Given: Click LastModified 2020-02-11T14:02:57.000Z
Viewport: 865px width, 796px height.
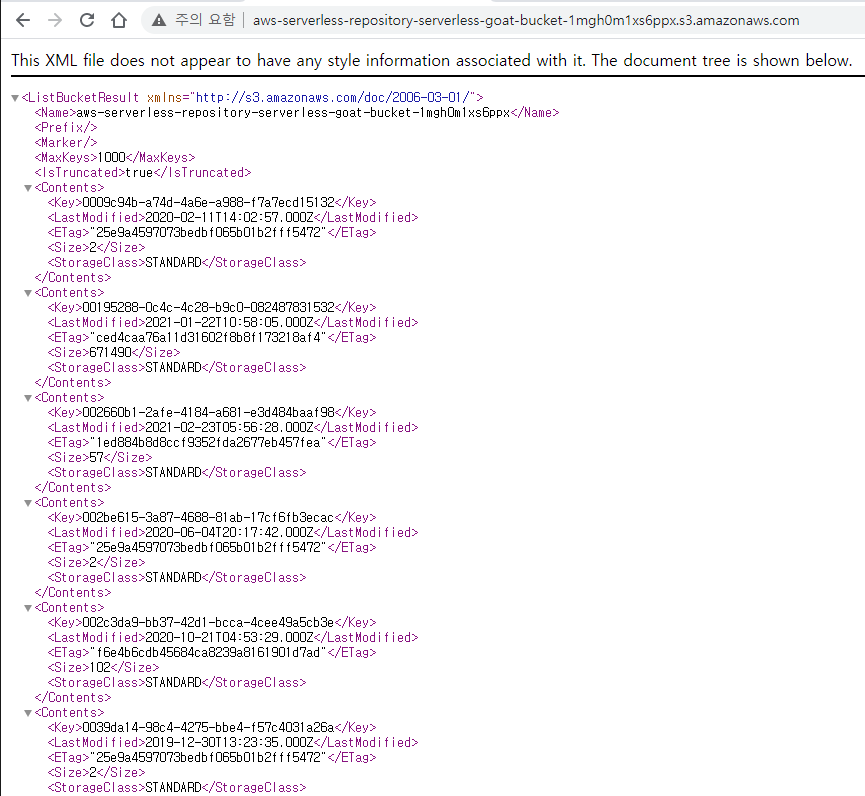Looking at the screenshot, I should (x=229, y=217).
